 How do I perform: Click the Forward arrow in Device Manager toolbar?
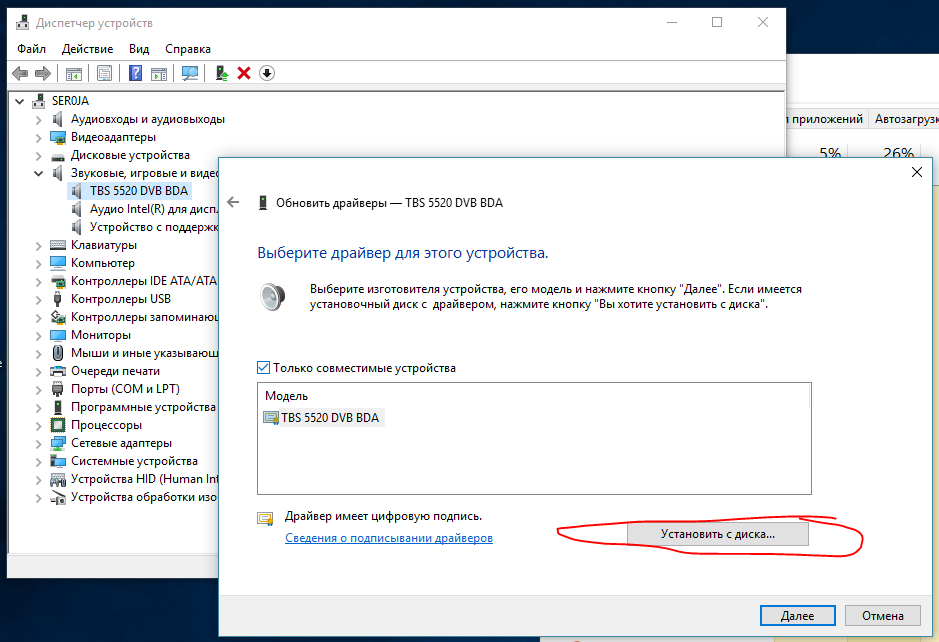(x=43, y=73)
